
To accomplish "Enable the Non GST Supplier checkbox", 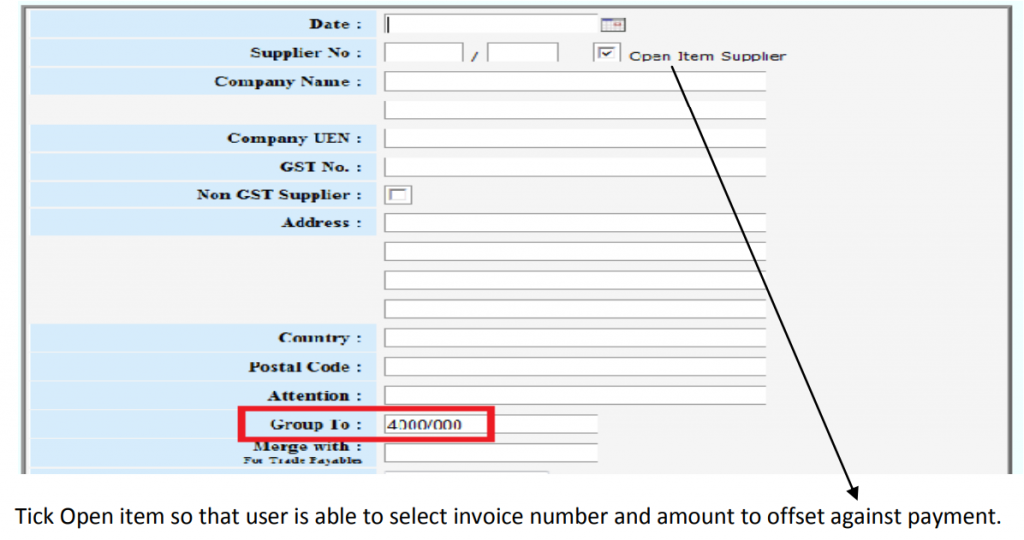I will (x=399, y=195).
